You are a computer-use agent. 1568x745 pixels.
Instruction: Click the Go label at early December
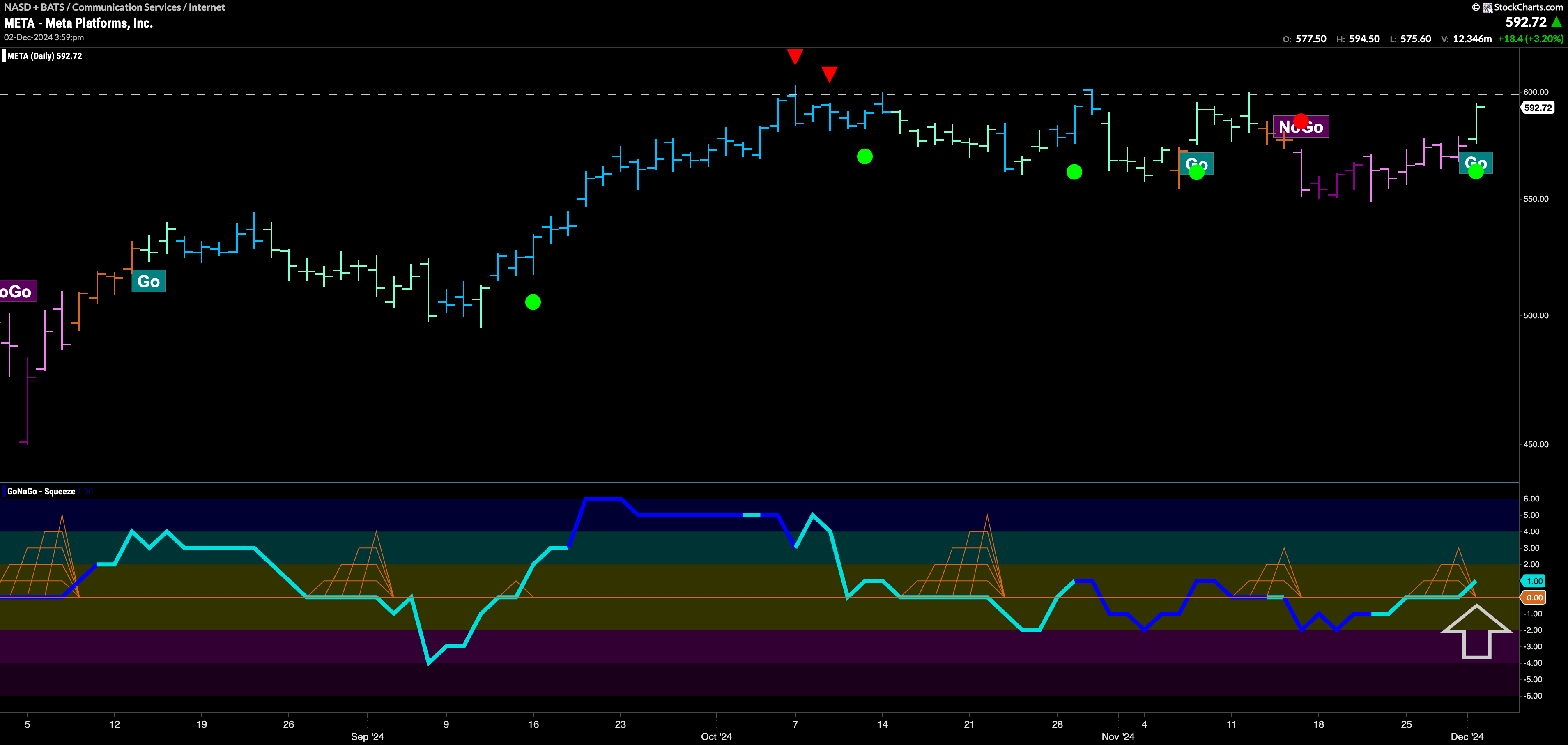coord(1476,163)
